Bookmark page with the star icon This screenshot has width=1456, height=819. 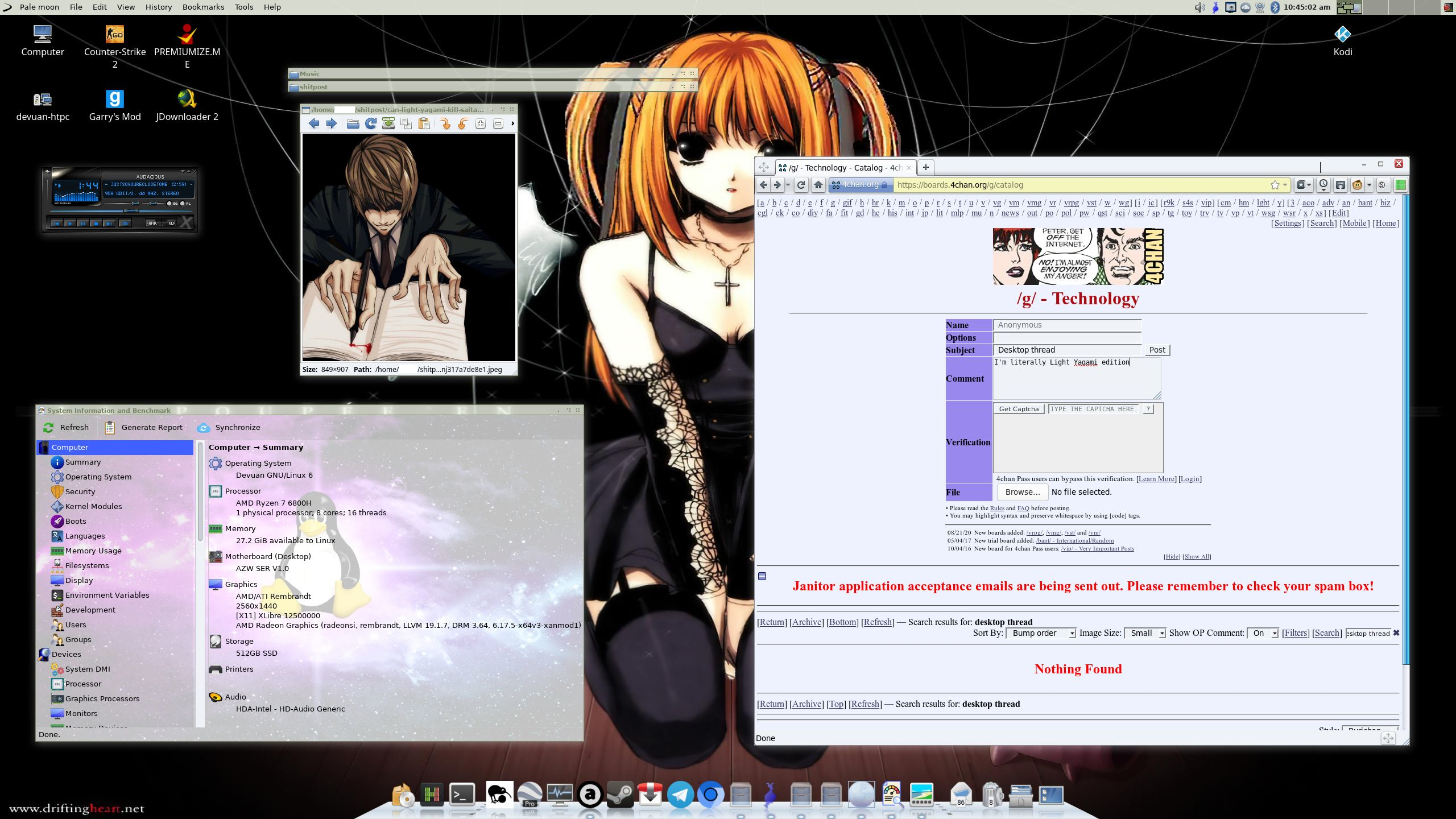tap(1275, 185)
